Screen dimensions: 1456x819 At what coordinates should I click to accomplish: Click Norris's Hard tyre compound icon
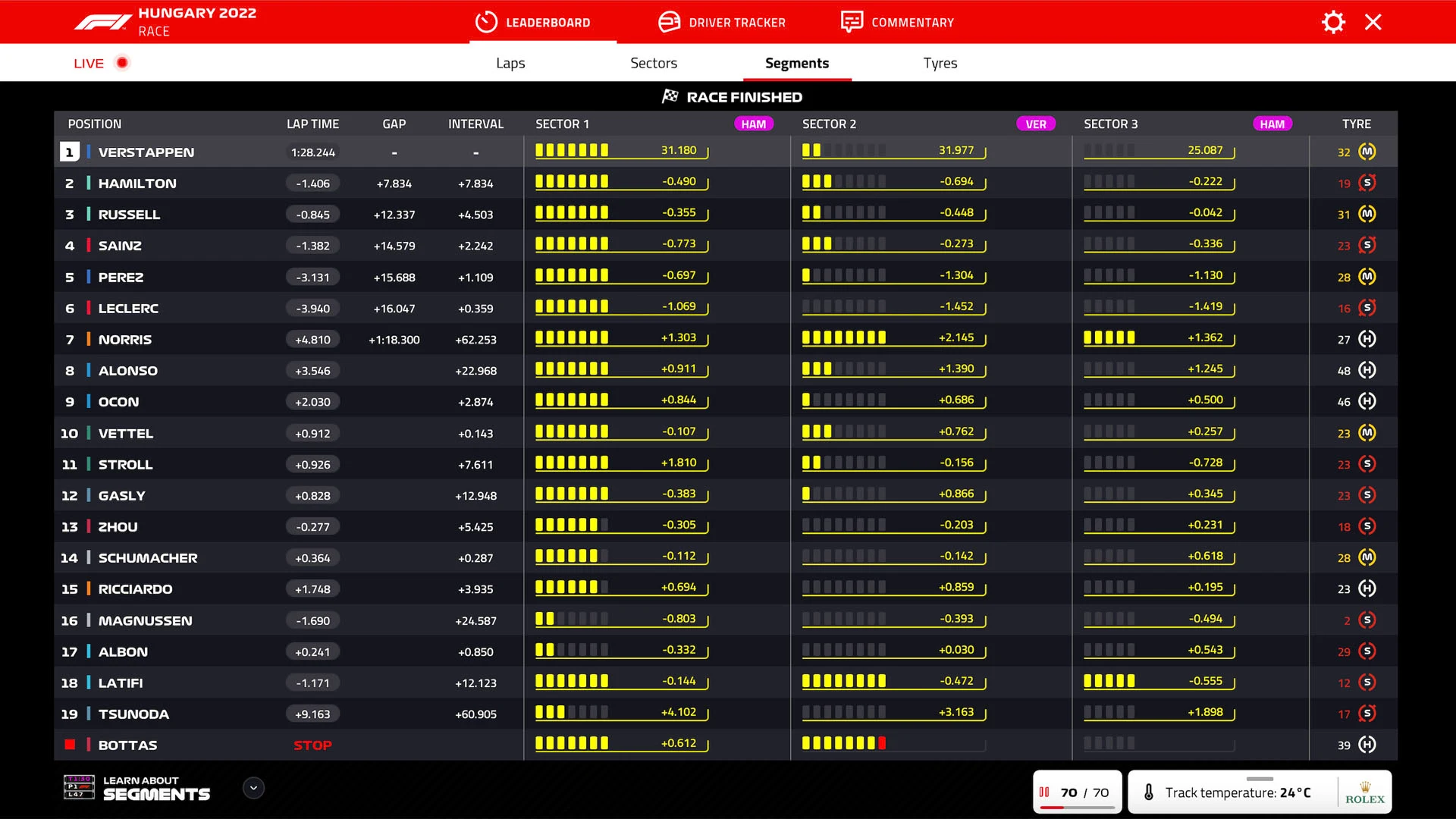[1368, 339]
